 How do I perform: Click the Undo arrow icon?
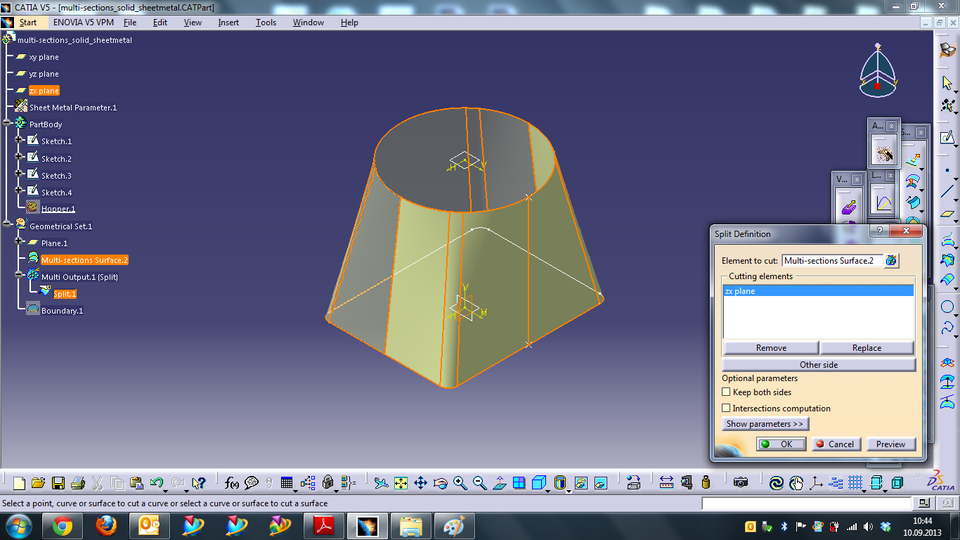point(156,483)
